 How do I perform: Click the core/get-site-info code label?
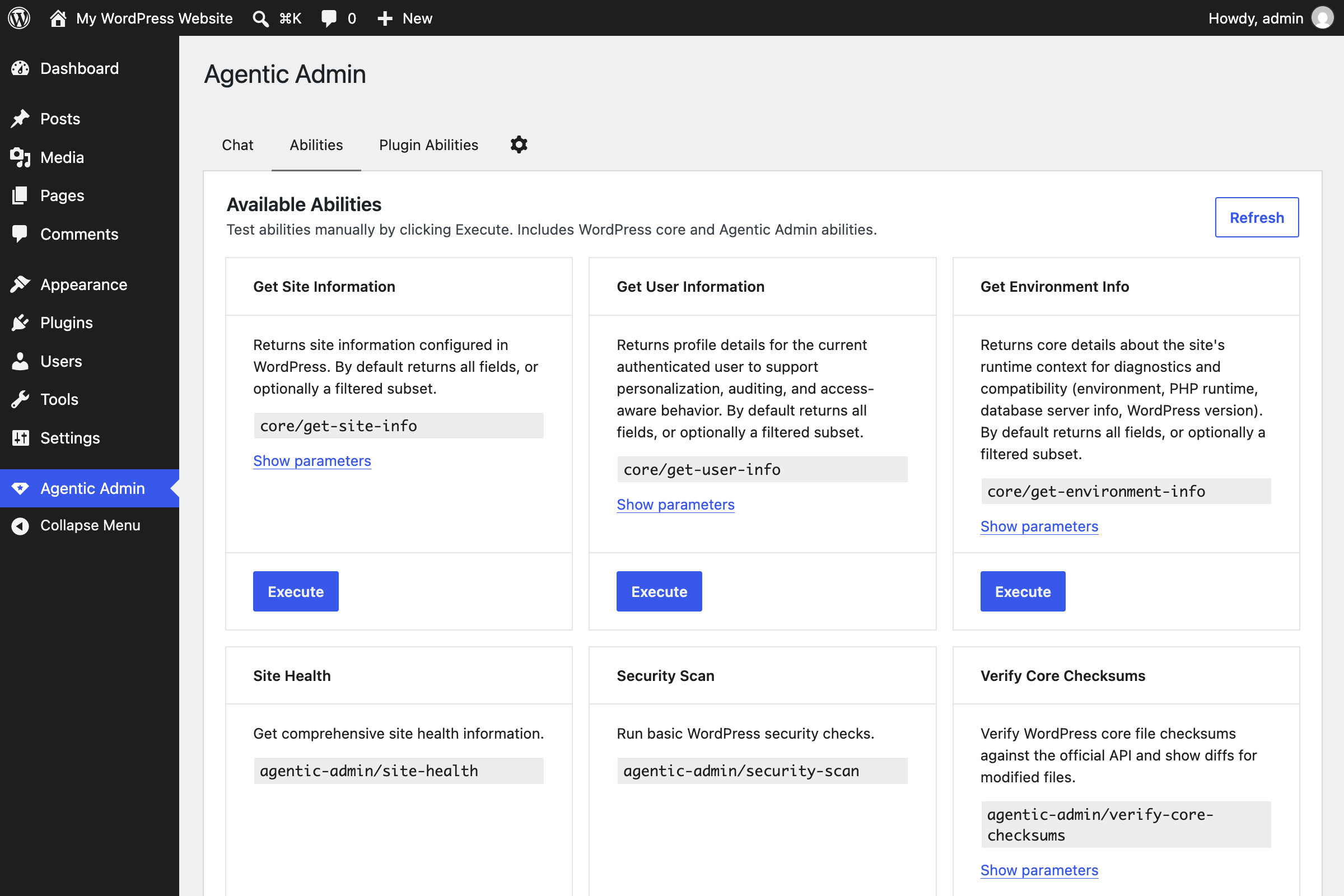pos(399,426)
